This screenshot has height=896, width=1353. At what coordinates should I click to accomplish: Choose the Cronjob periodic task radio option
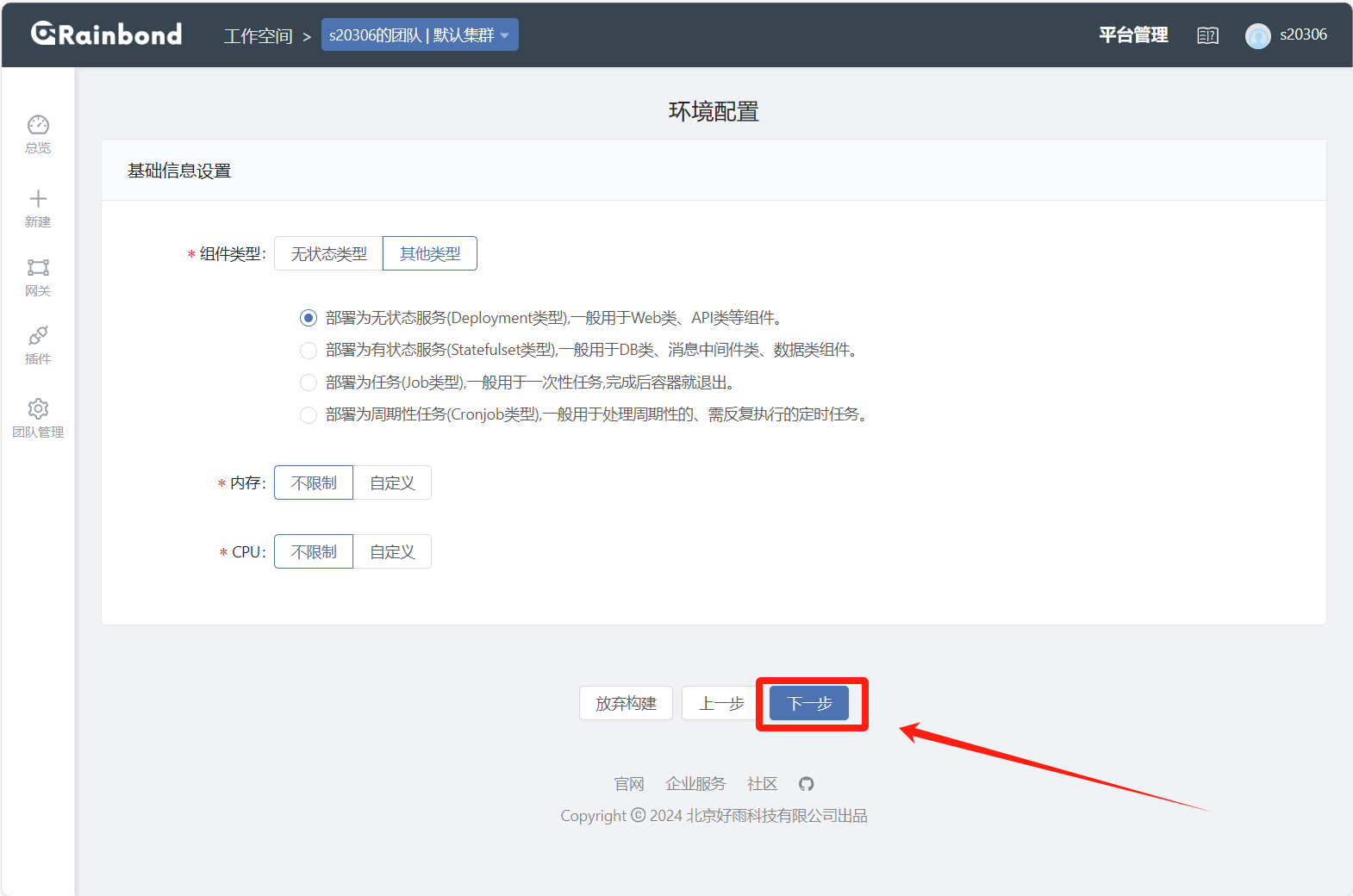309,415
